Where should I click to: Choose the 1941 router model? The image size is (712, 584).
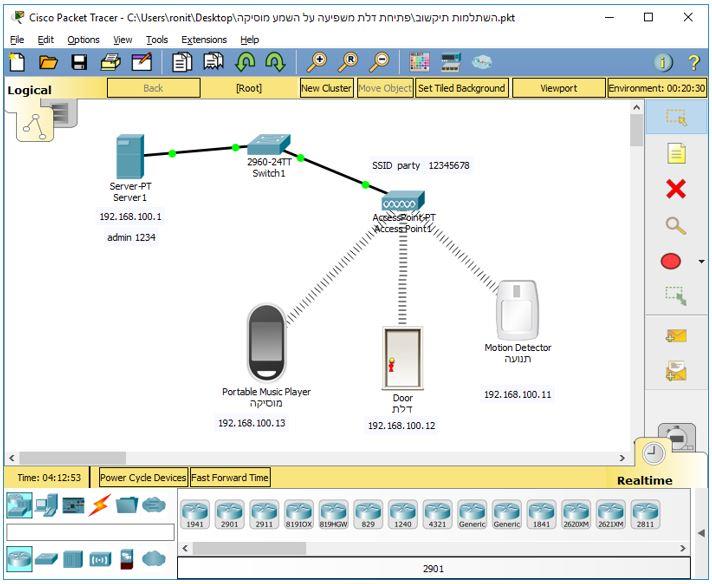[x=195, y=515]
